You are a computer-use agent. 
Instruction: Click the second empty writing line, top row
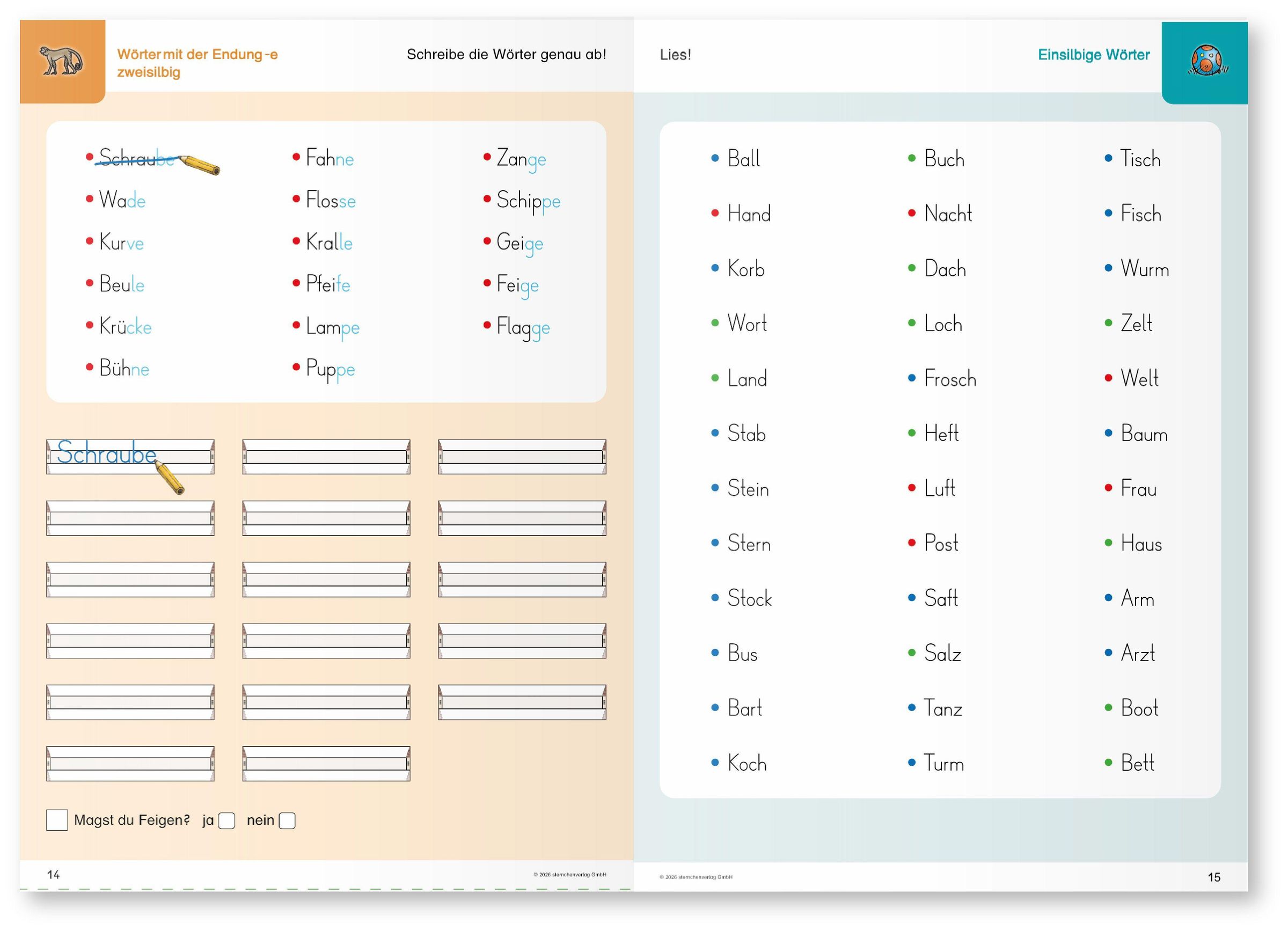[326, 457]
